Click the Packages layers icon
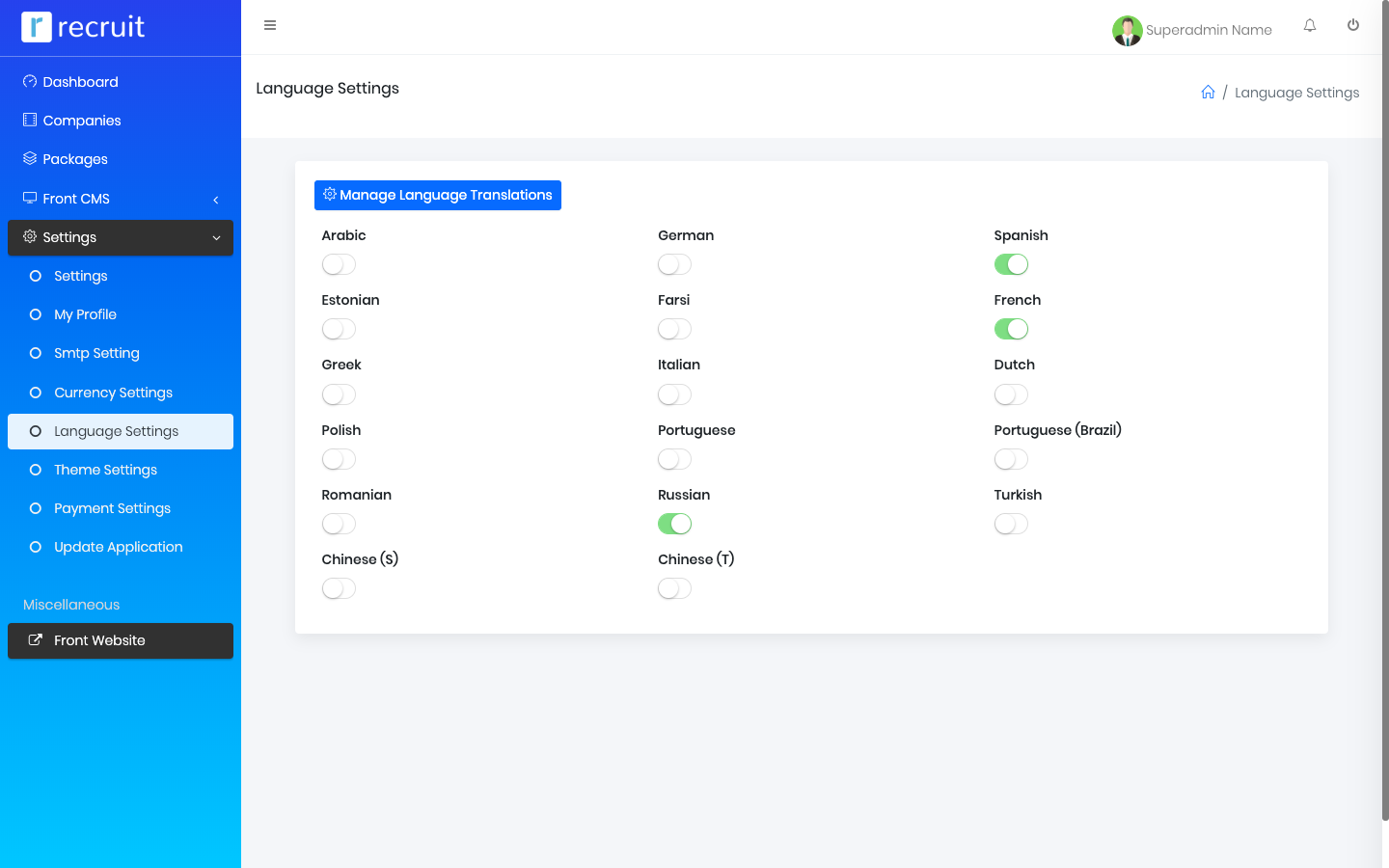1389x868 pixels. point(30,159)
